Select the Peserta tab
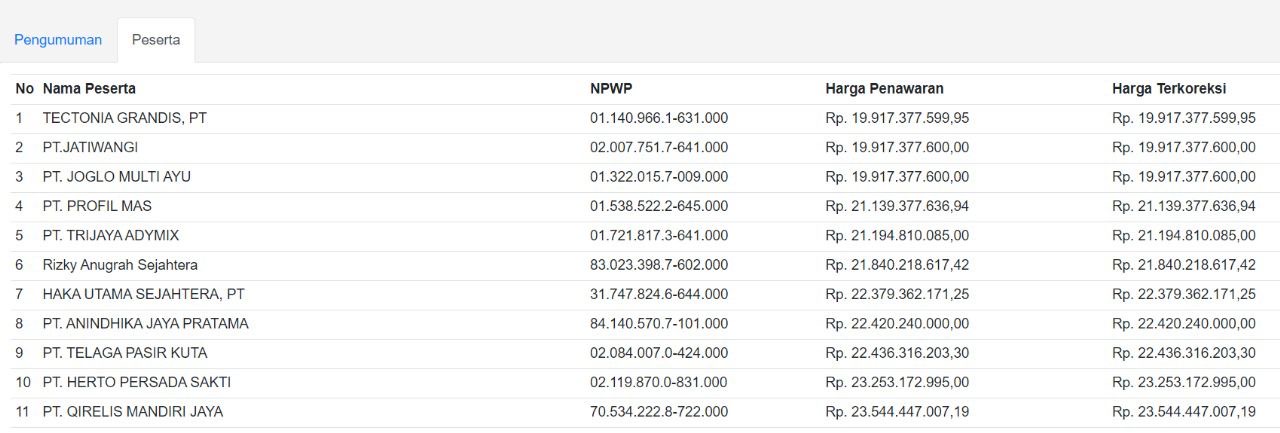 click(156, 40)
